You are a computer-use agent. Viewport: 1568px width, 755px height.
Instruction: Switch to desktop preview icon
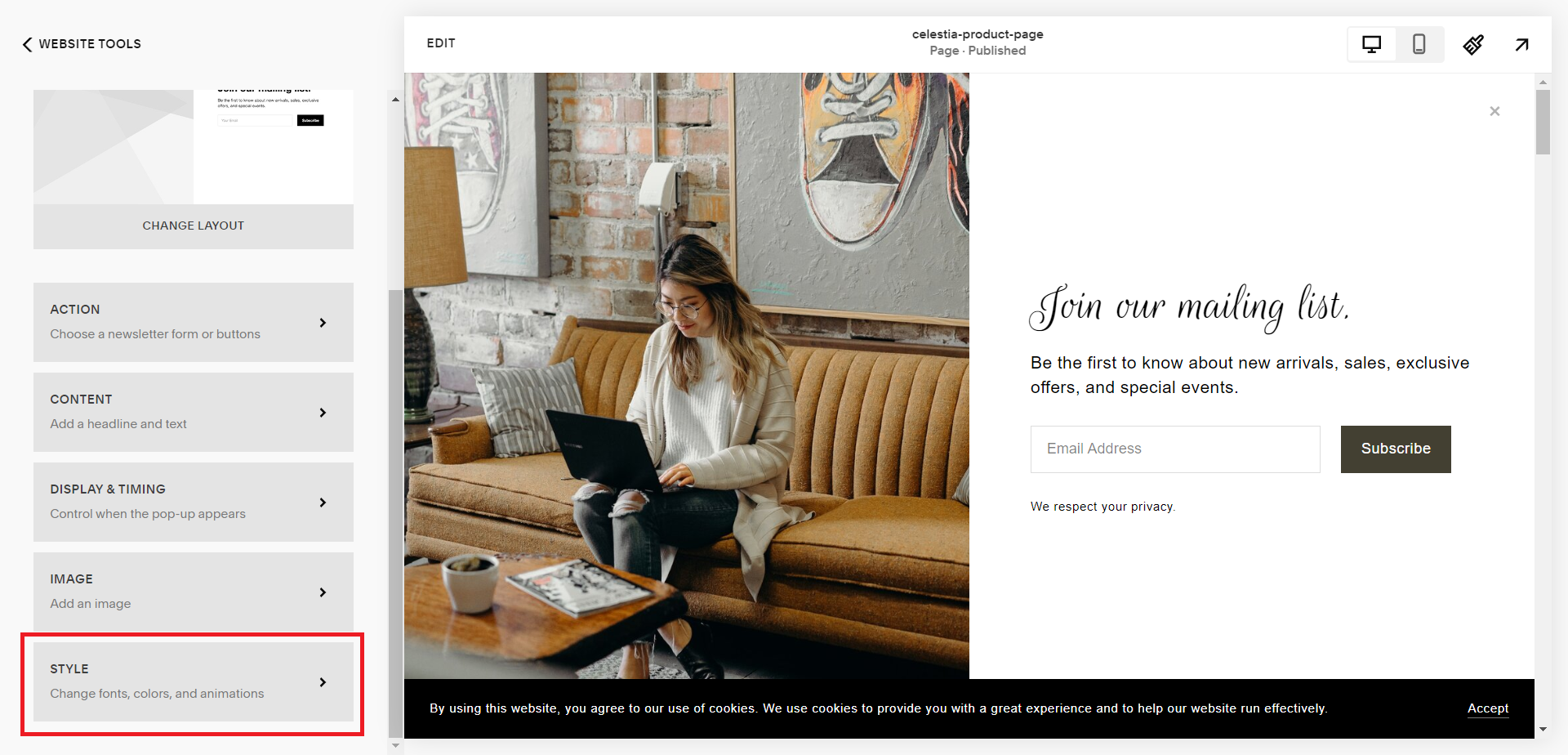click(x=1372, y=44)
